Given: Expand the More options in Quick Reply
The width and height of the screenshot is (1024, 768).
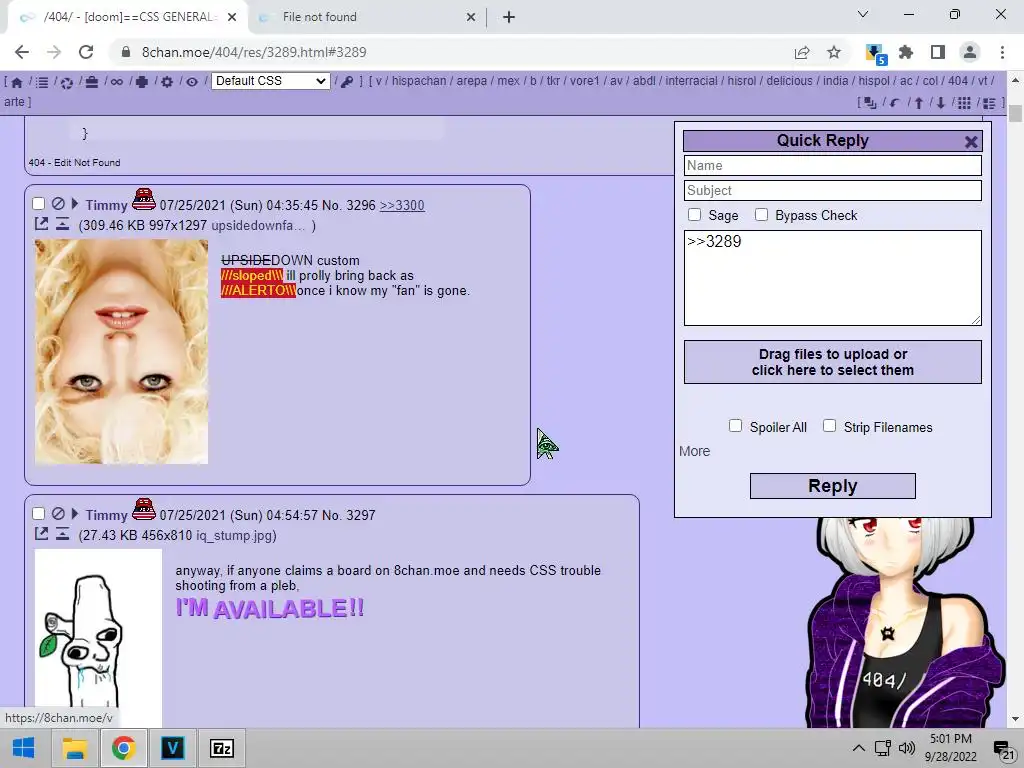Looking at the screenshot, I should [694, 451].
